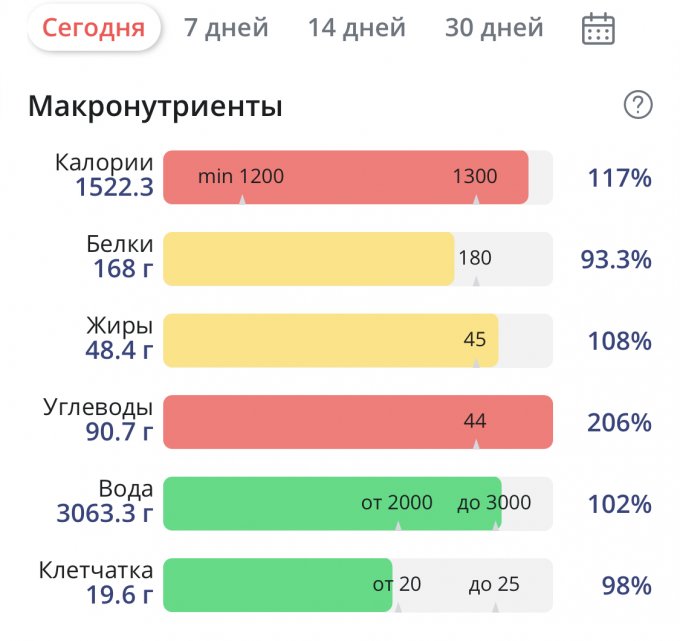Switch to the 7 дней tab
The image size is (680, 641).
226,28
